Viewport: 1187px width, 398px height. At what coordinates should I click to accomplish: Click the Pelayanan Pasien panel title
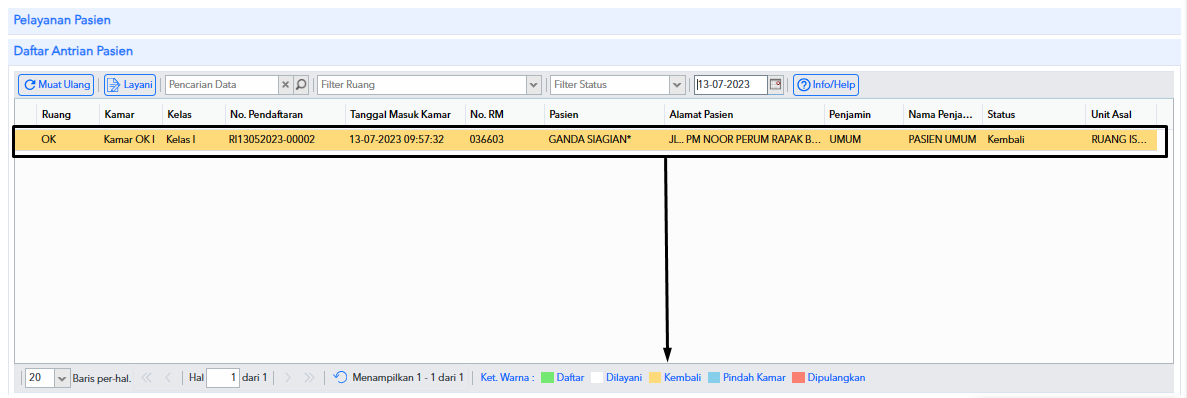(62, 20)
